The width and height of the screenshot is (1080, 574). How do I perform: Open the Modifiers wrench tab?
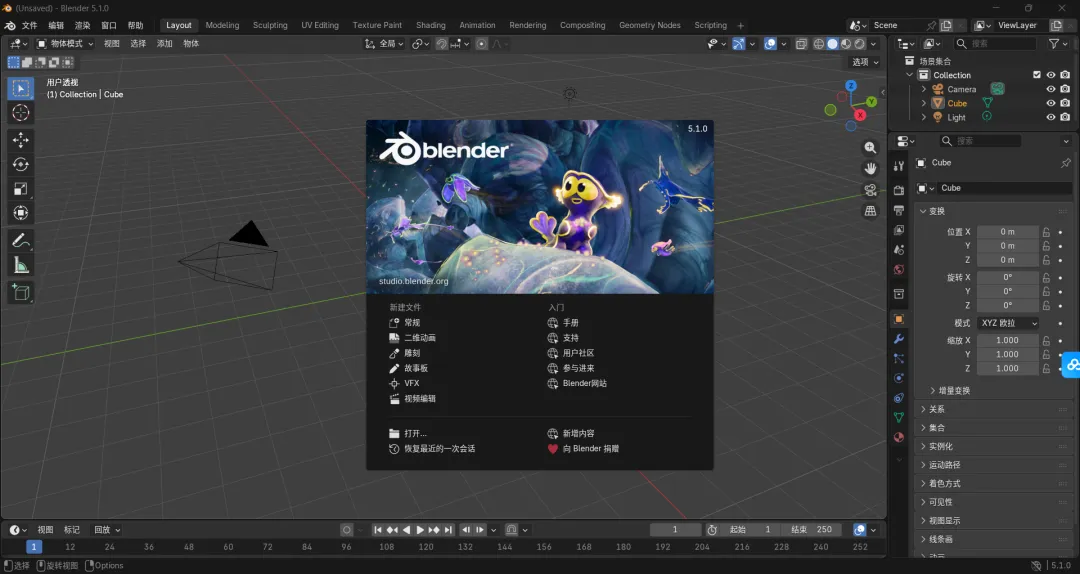(x=899, y=339)
